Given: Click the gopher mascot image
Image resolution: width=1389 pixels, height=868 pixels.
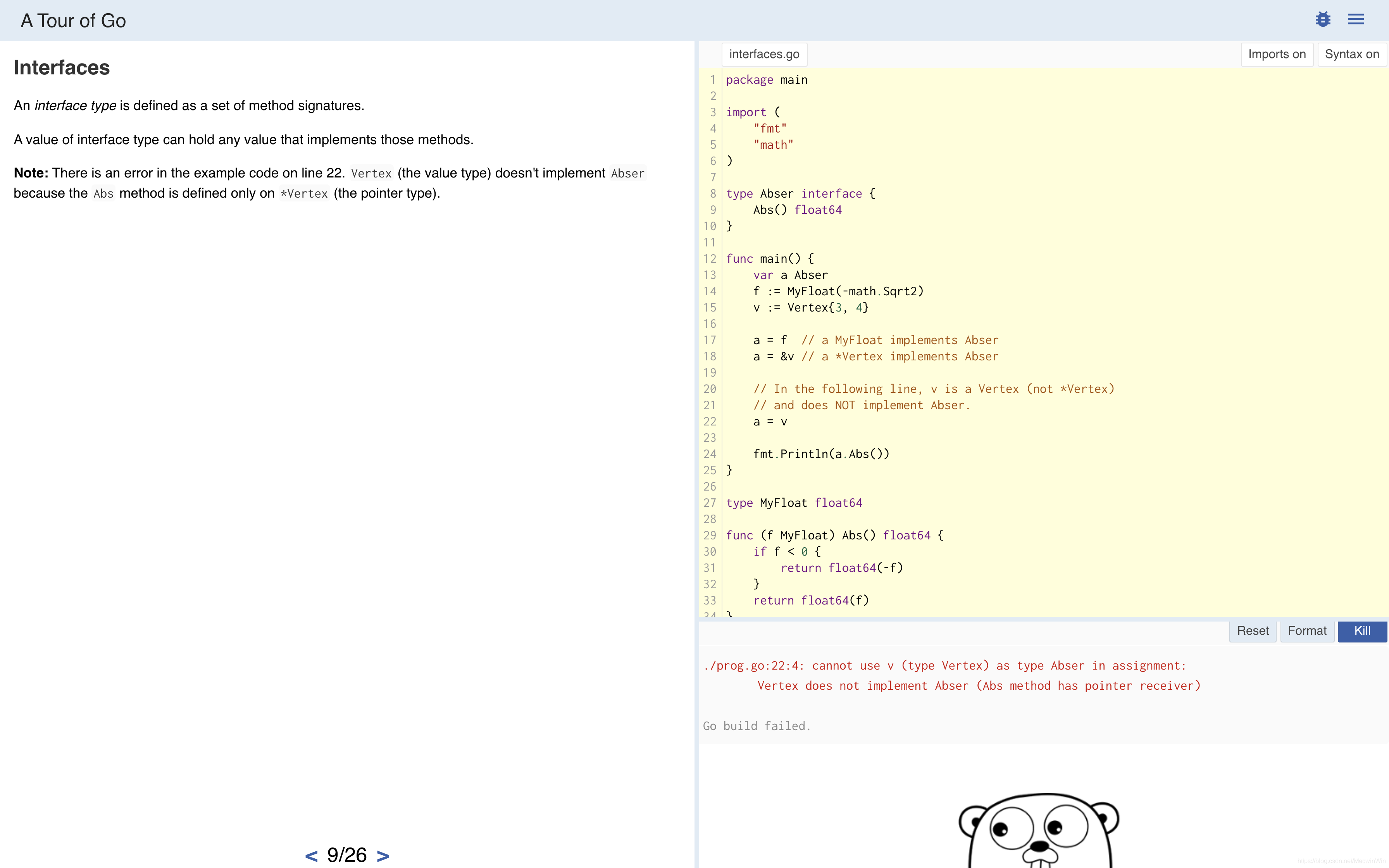Looking at the screenshot, I should pos(1039,830).
